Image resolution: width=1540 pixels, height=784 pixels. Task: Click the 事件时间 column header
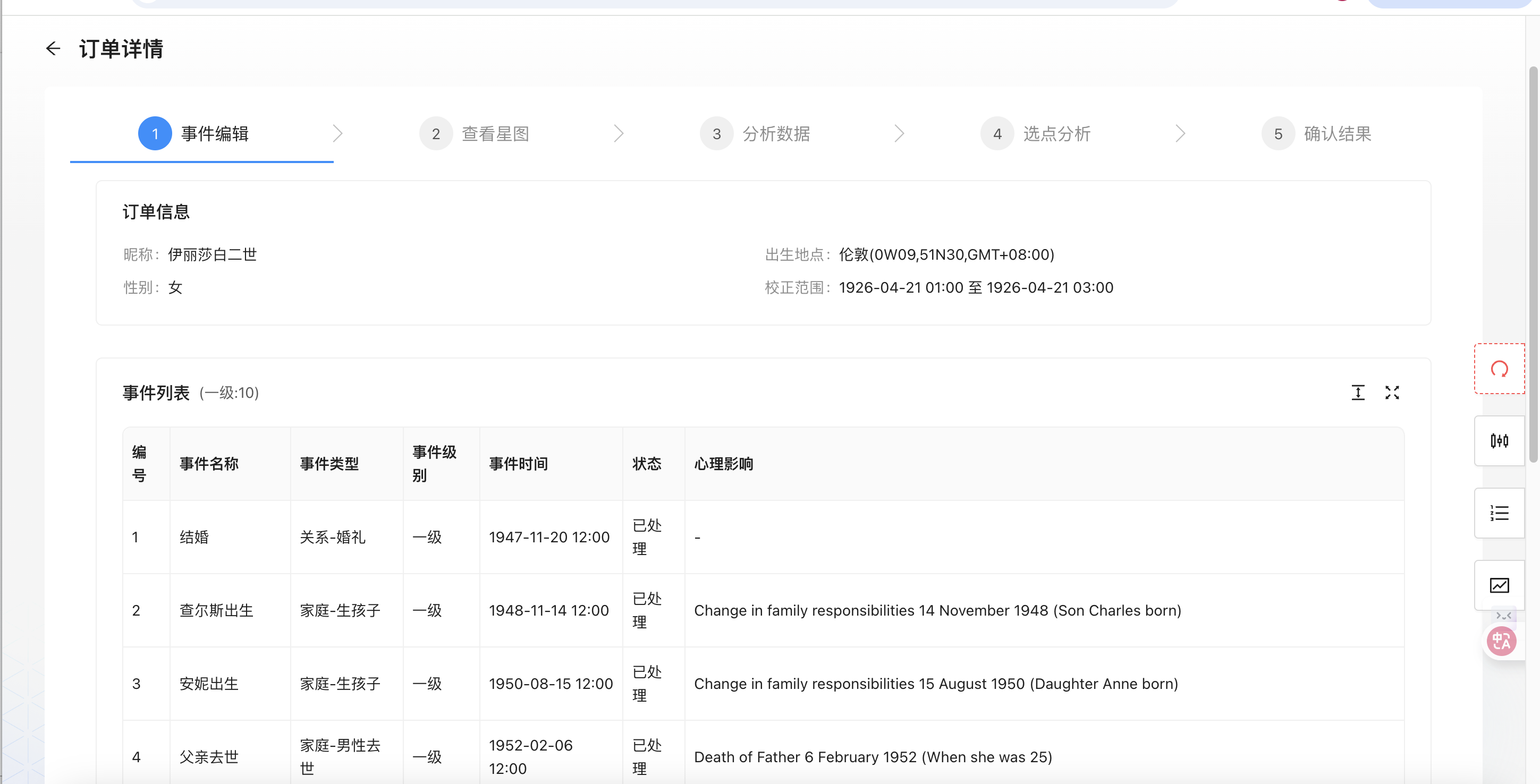point(518,464)
